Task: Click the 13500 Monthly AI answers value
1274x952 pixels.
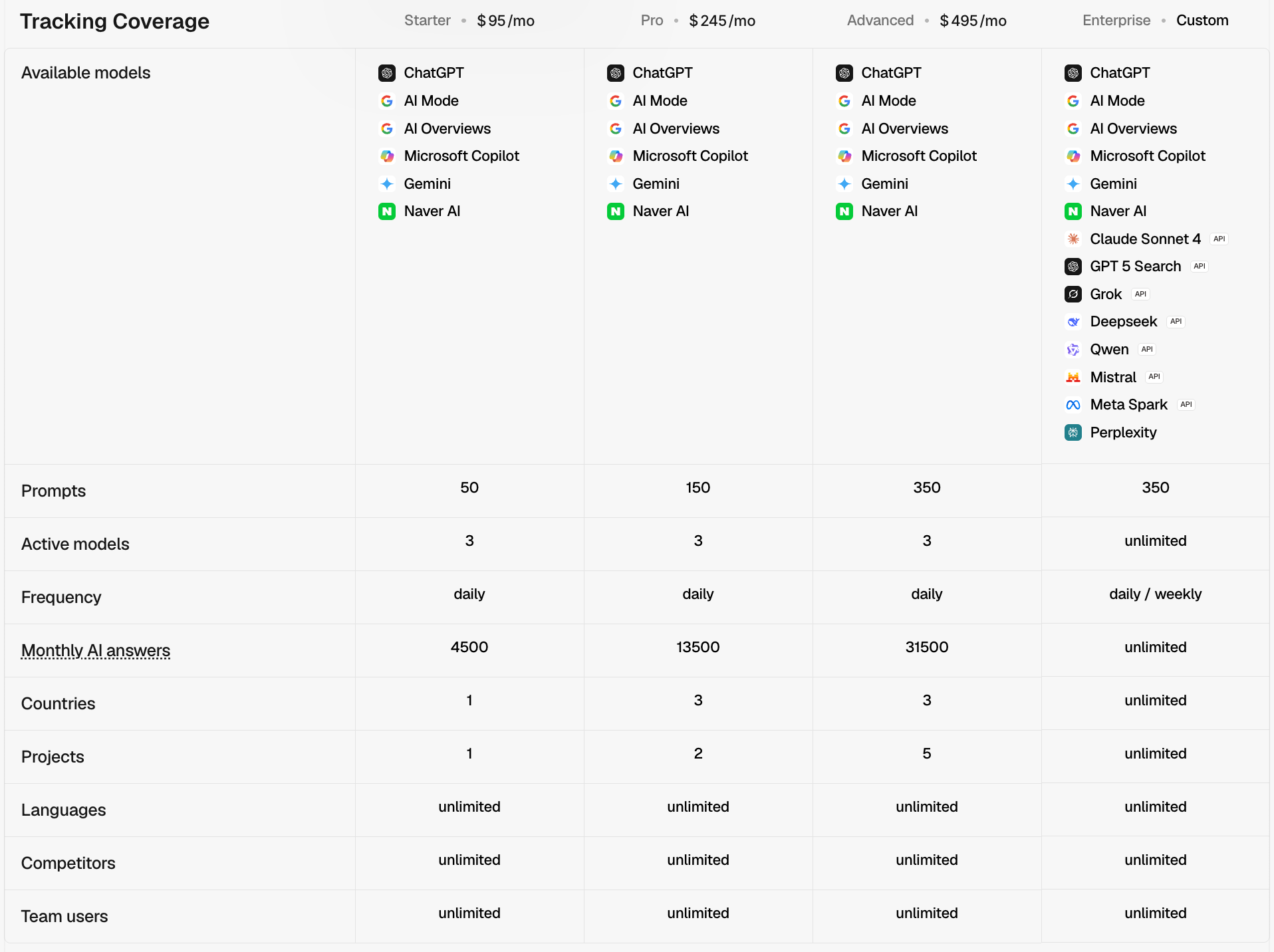Action: [698, 648]
